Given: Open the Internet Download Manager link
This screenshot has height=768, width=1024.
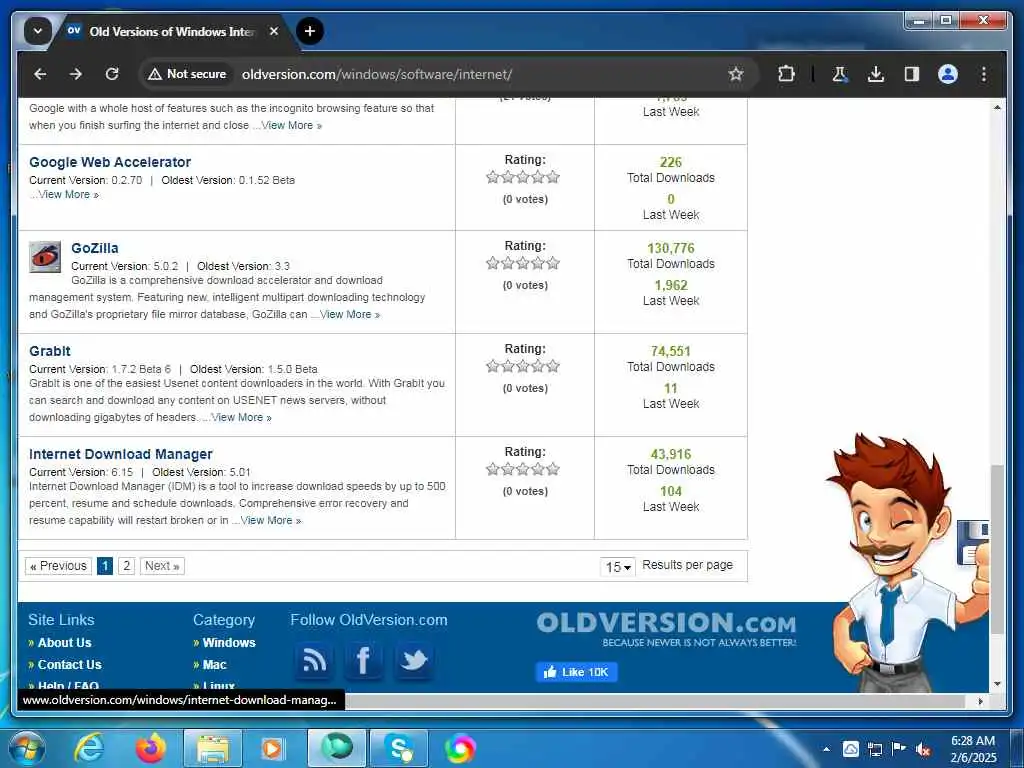Looking at the screenshot, I should click(121, 454).
